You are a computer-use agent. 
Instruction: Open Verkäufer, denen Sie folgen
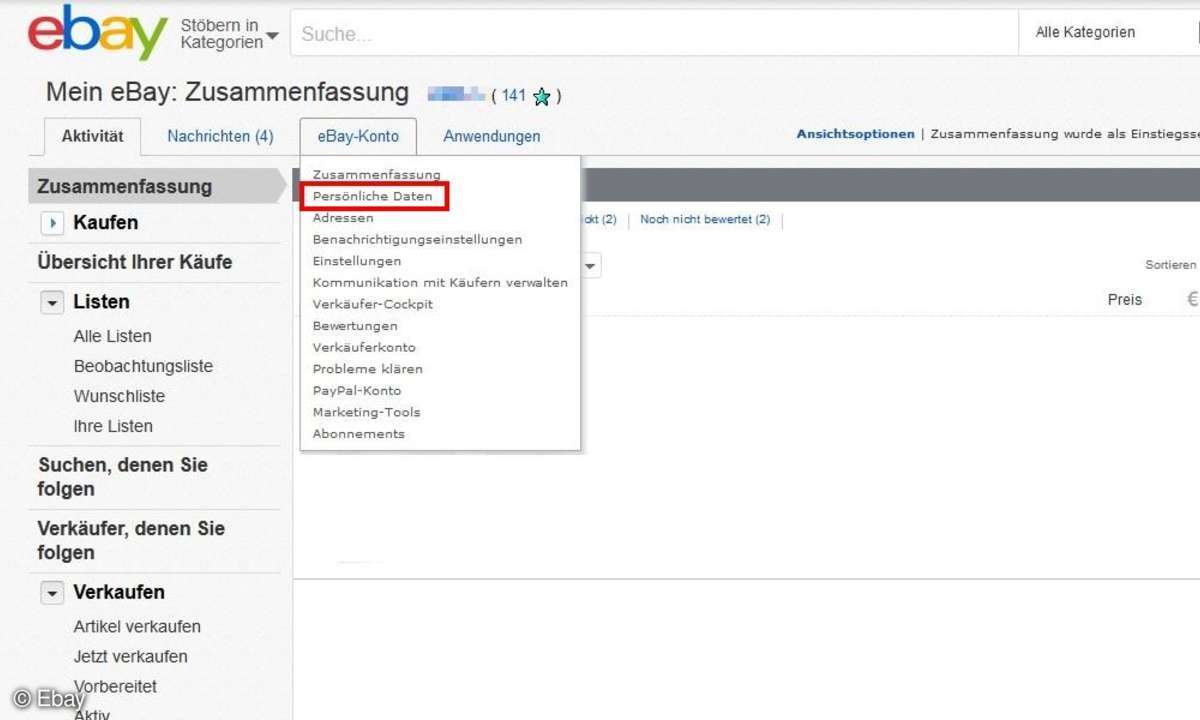(131, 540)
